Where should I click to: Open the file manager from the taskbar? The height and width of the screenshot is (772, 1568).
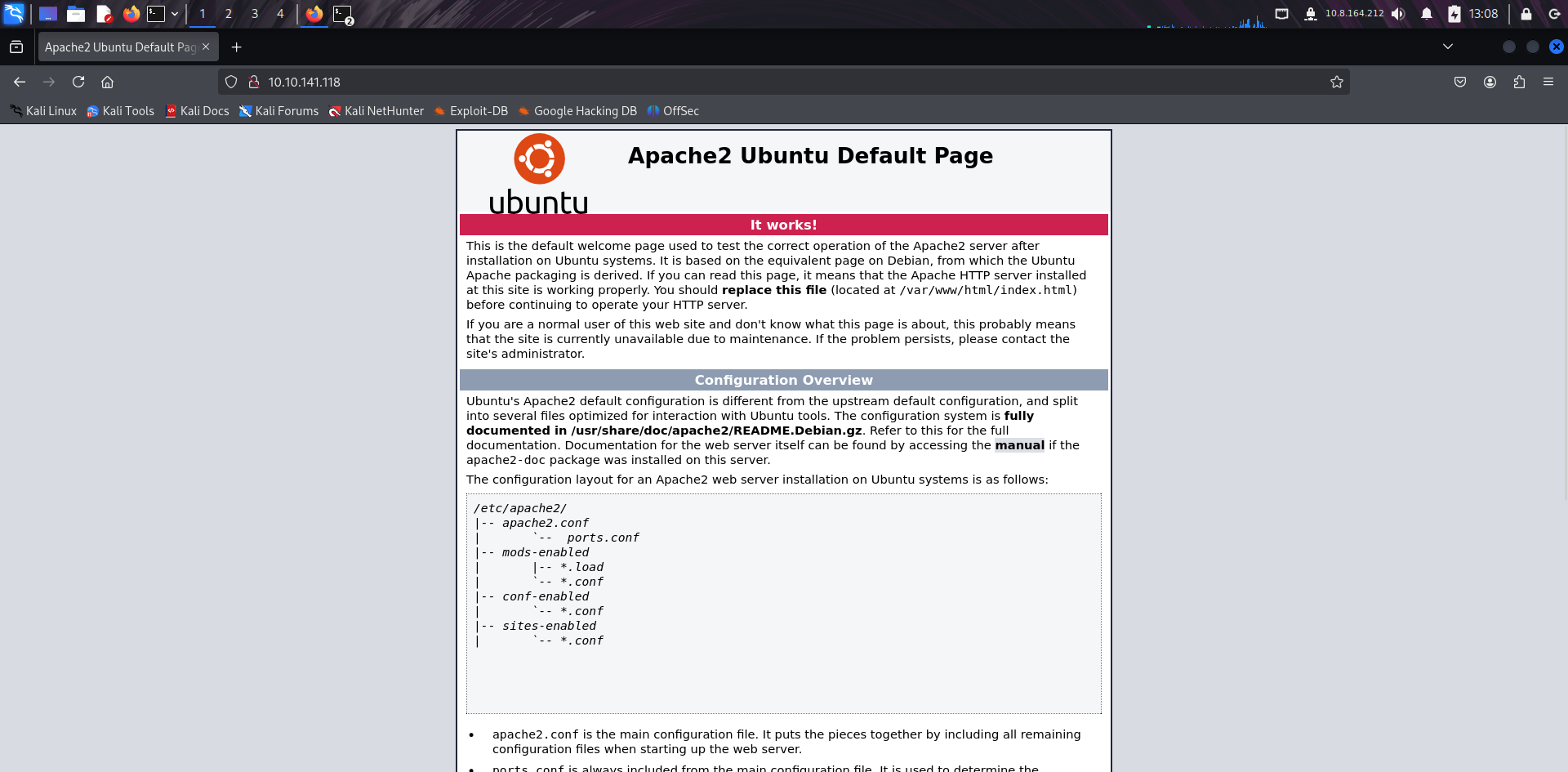76,14
